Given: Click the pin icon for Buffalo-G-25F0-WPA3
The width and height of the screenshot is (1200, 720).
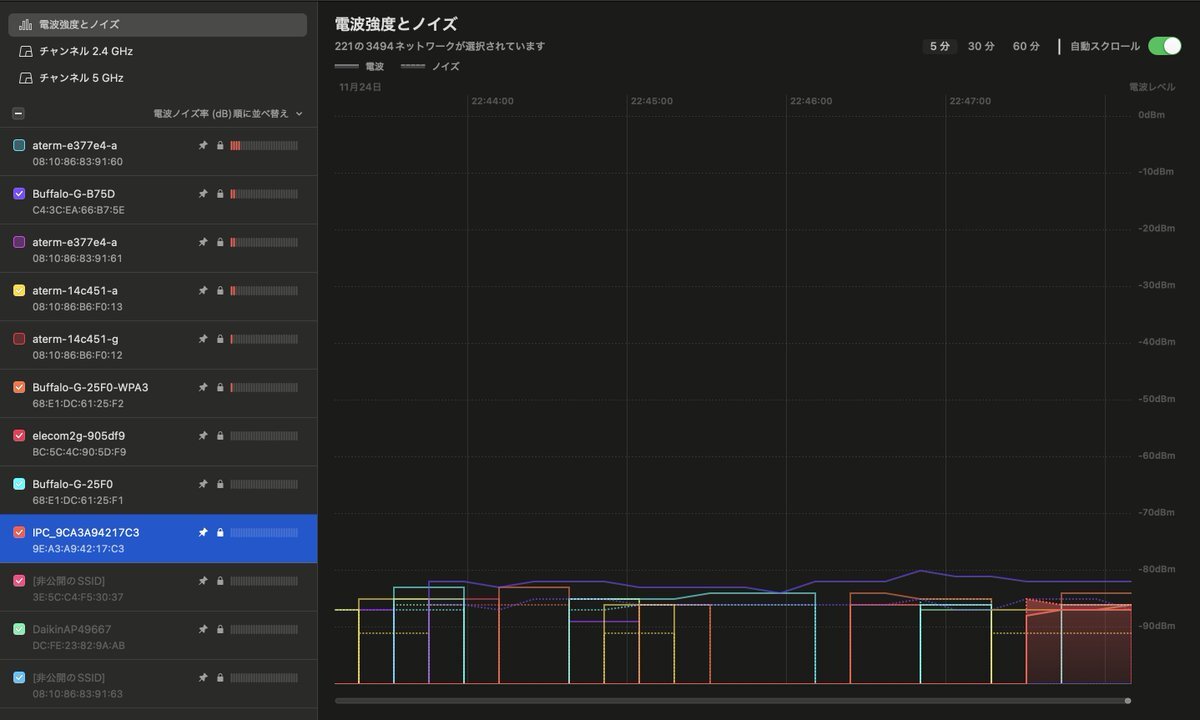Looking at the screenshot, I should pos(203,388).
